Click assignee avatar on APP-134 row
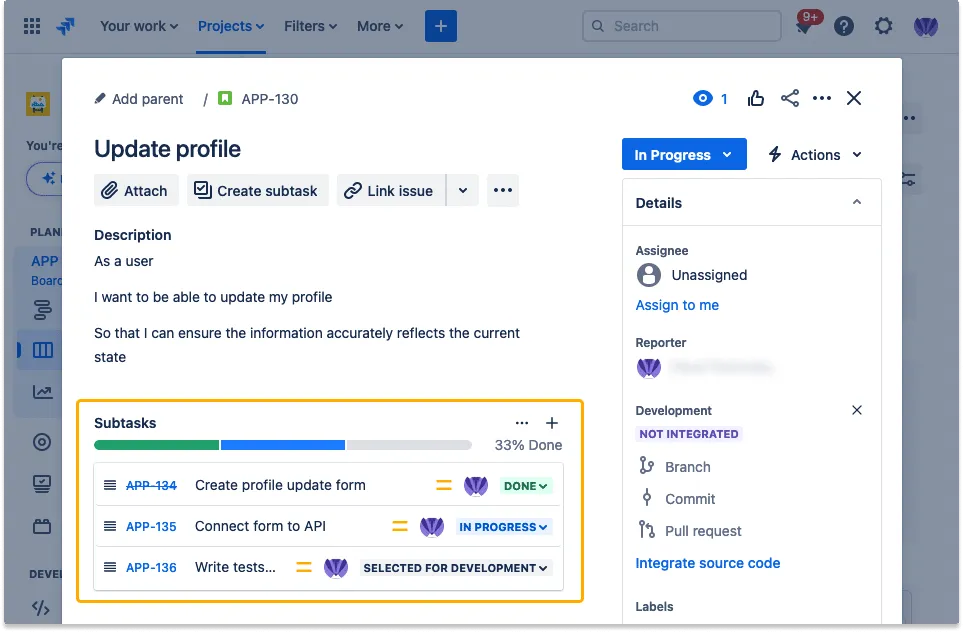 pos(475,486)
